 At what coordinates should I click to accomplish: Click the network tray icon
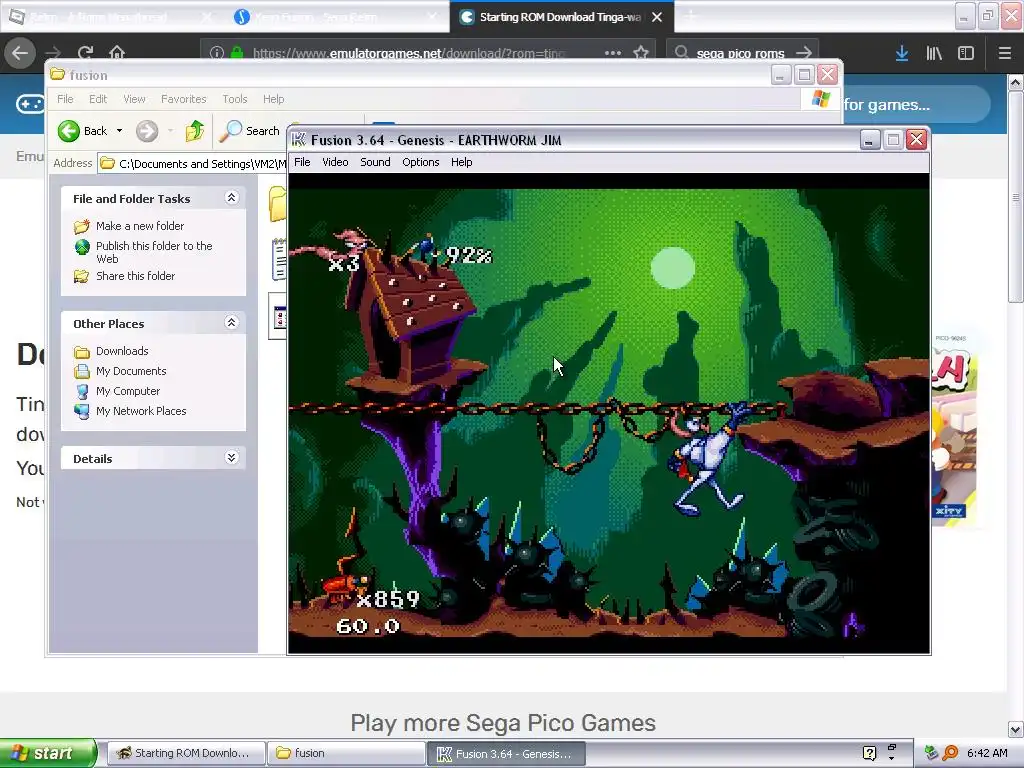click(932, 753)
